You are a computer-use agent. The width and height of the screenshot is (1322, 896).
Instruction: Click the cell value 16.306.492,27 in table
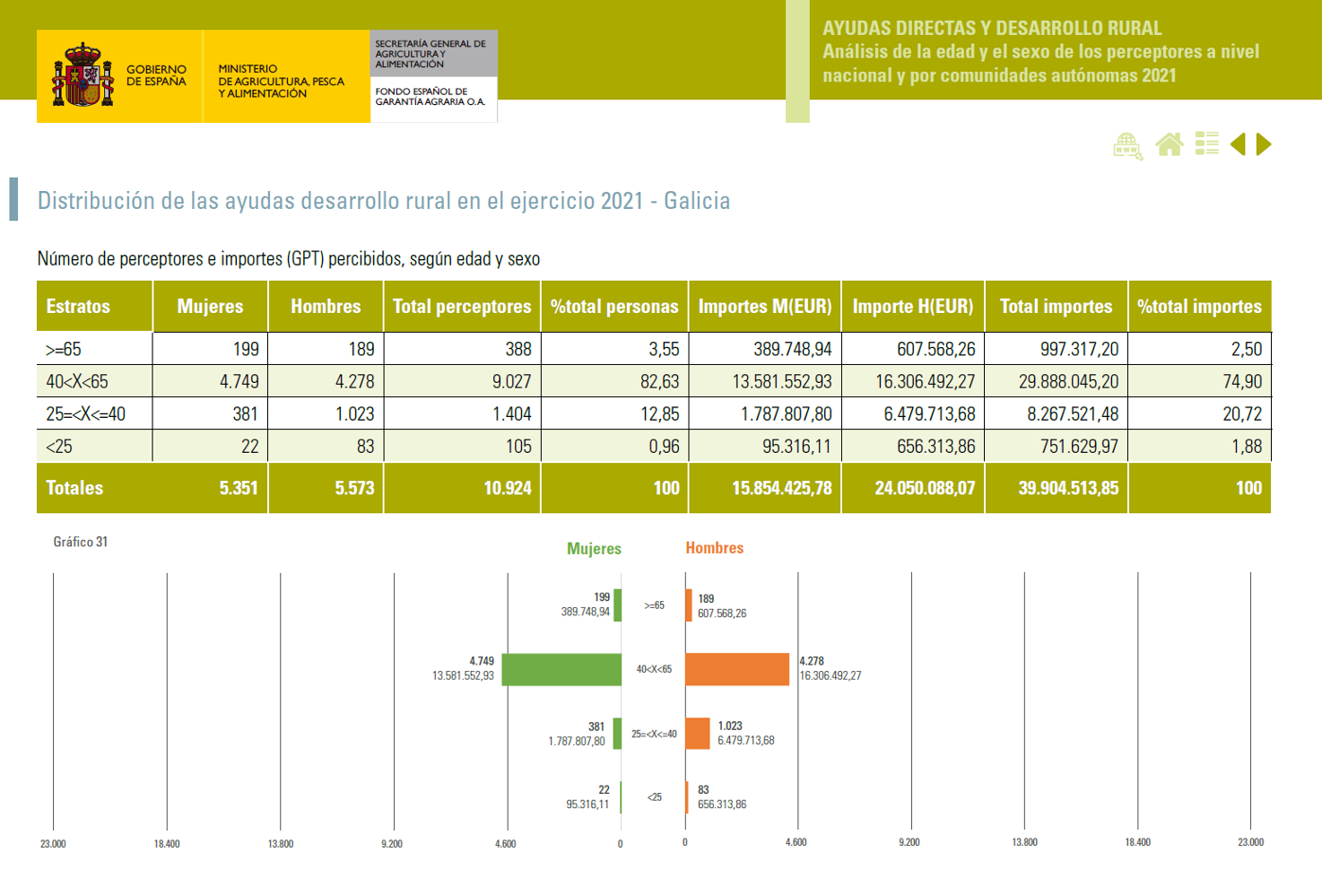pos(926,382)
